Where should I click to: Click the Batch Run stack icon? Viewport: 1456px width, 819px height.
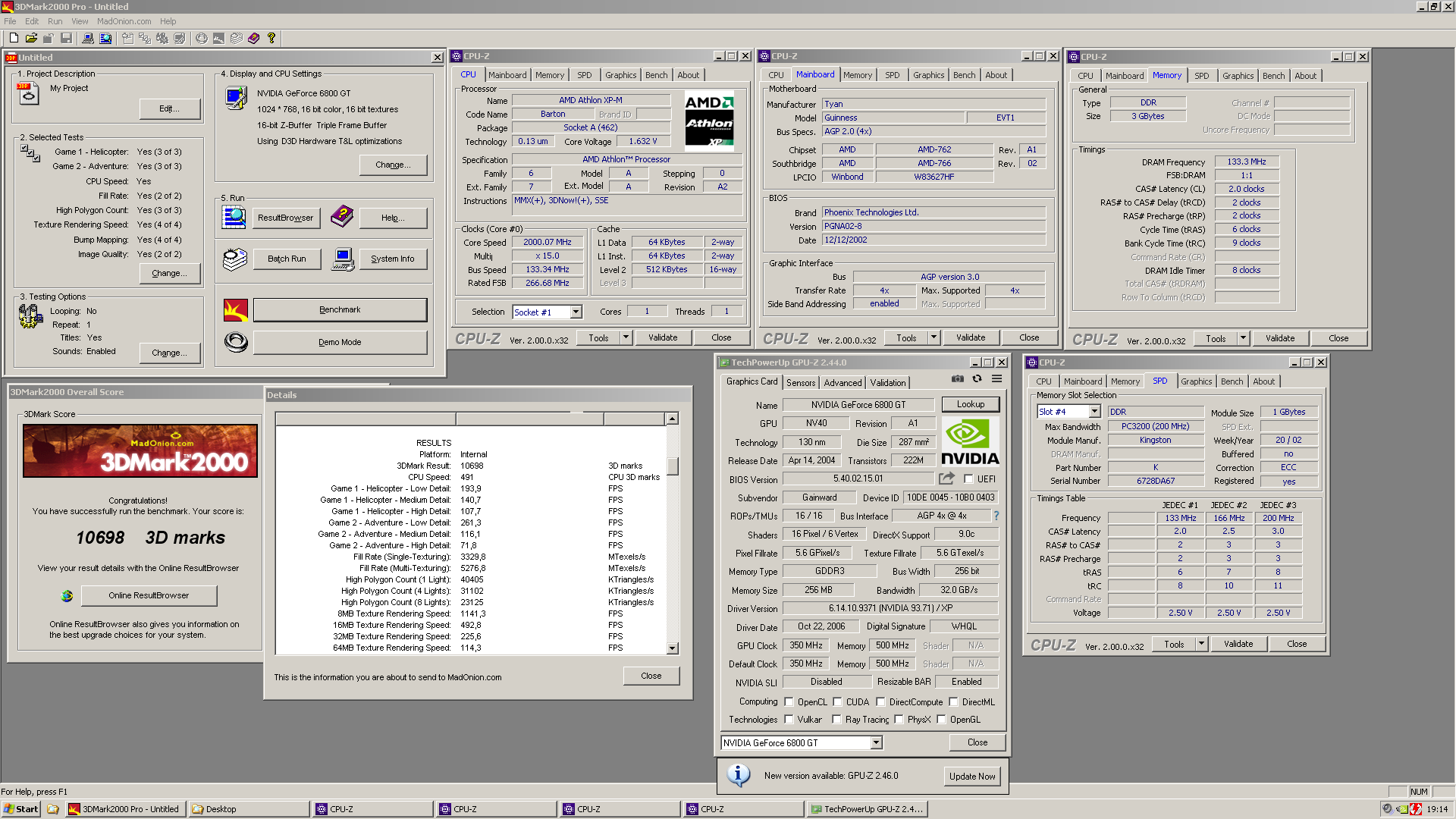click(x=235, y=259)
